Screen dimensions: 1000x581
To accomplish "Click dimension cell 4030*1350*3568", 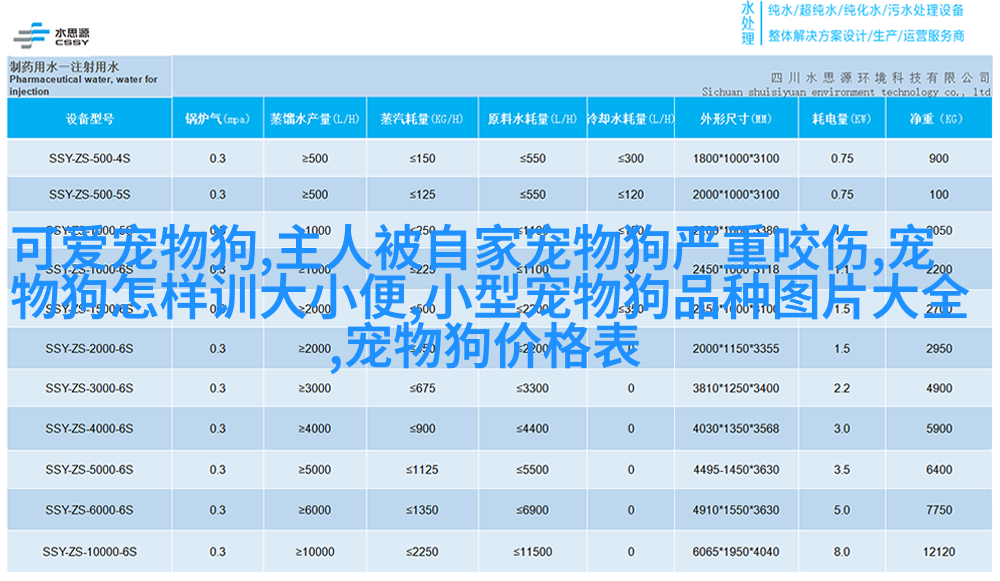I will 736,429.
